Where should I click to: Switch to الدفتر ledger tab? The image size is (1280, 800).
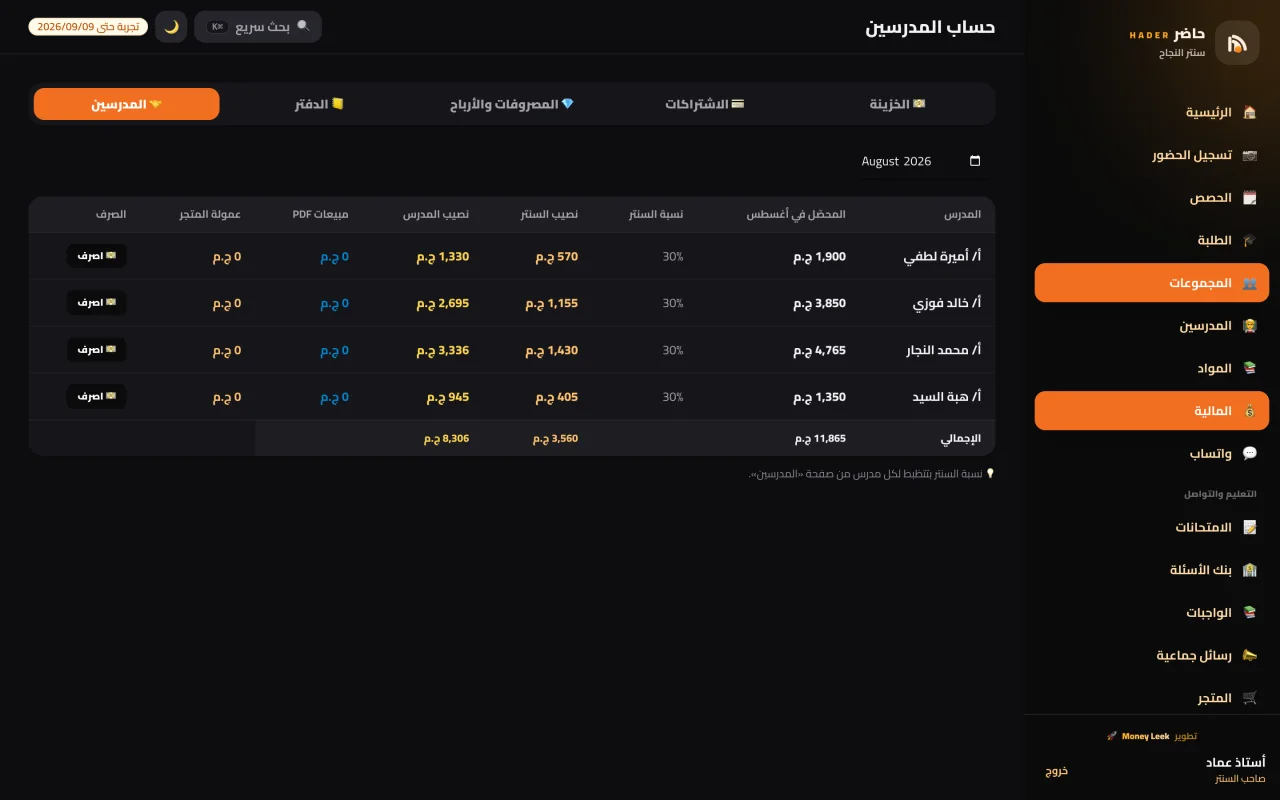point(319,104)
